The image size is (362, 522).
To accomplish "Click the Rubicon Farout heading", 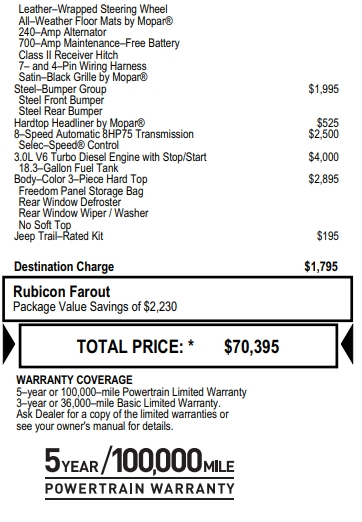I will pos(62,292).
